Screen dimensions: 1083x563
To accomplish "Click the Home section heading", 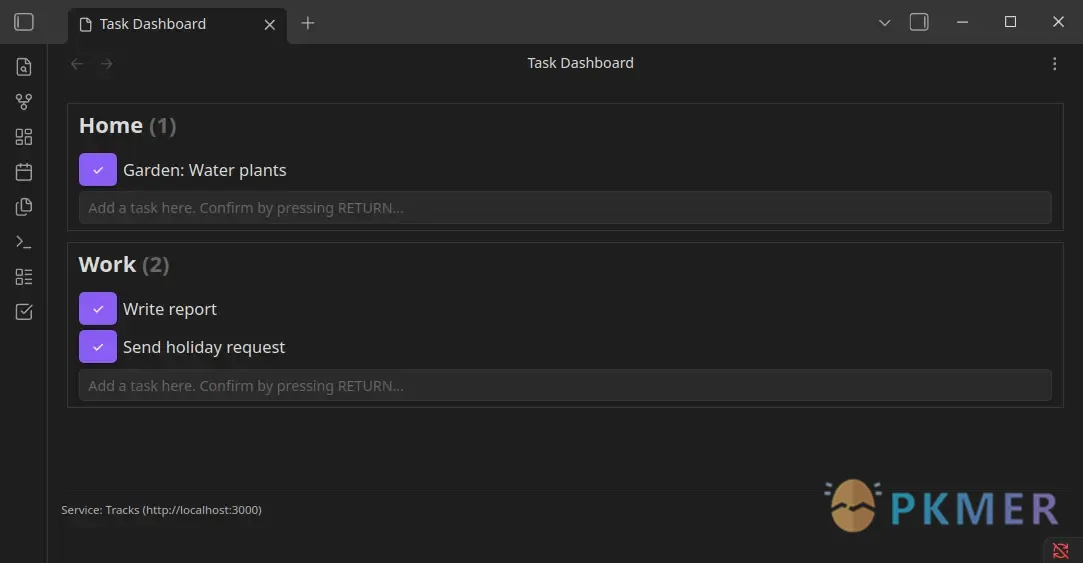I will coord(111,126).
